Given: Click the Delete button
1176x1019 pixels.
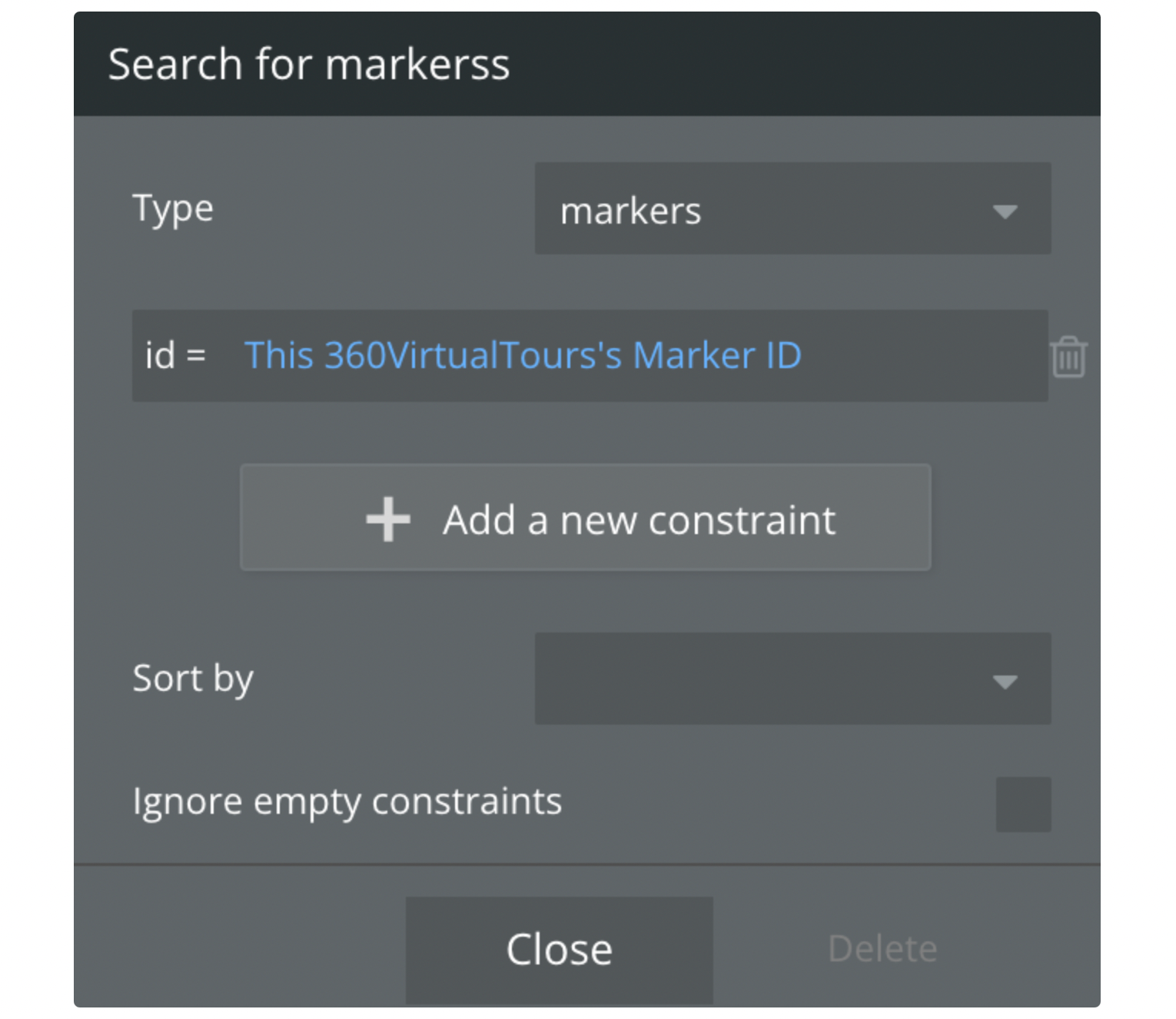Looking at the screenshot, I should click(x=882, y=949).
